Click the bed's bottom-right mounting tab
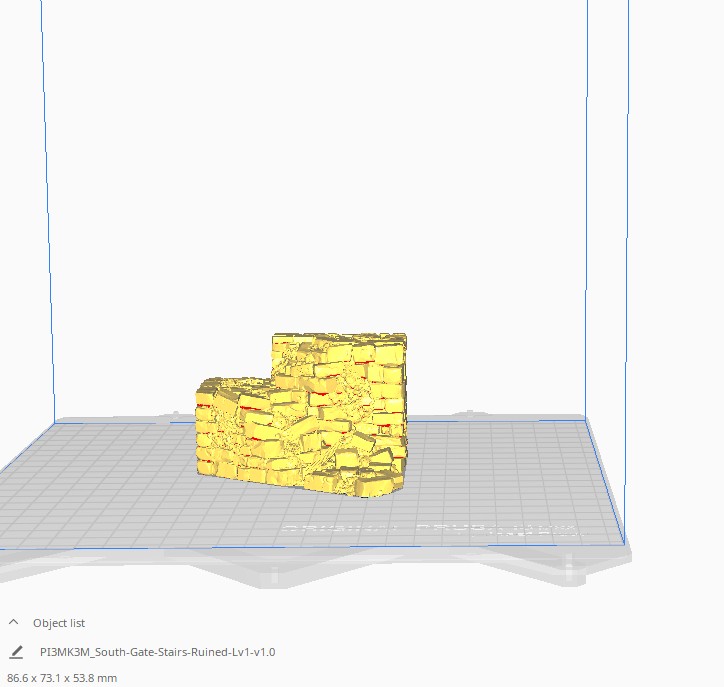The width and height of the screenshot is (724, 687). coord(572,570)
